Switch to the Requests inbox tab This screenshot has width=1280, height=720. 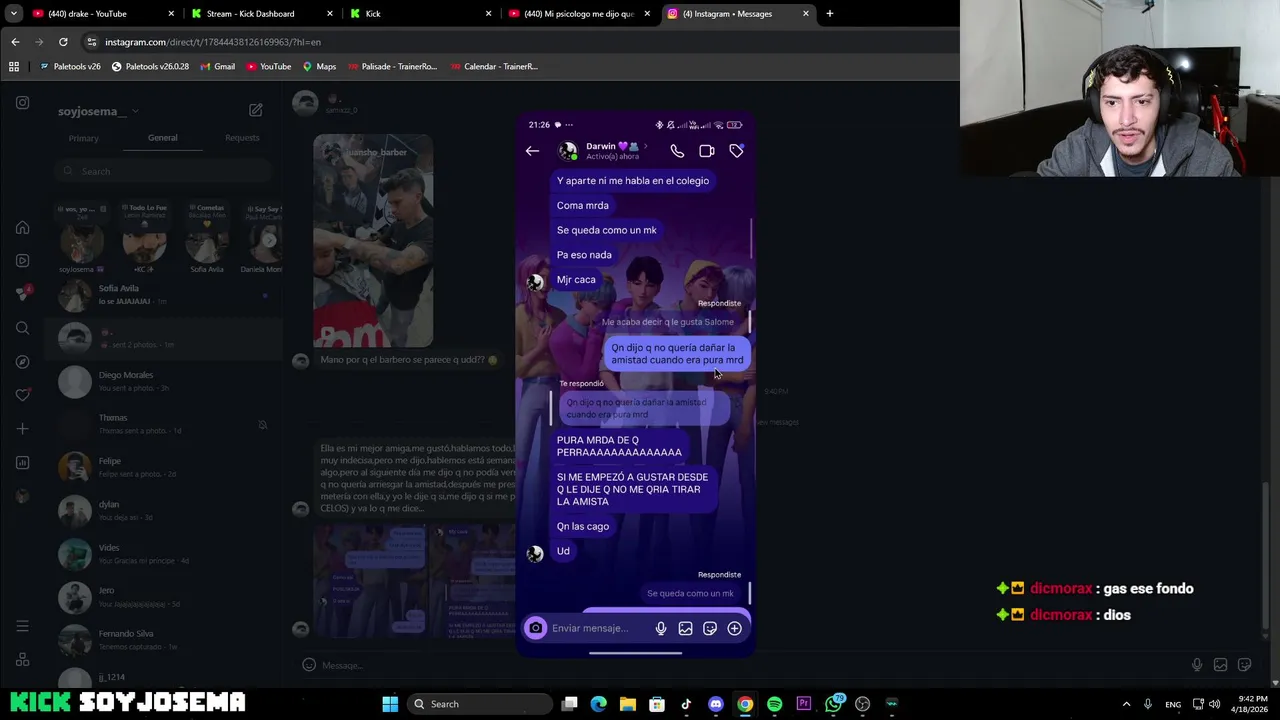[242, 138]
